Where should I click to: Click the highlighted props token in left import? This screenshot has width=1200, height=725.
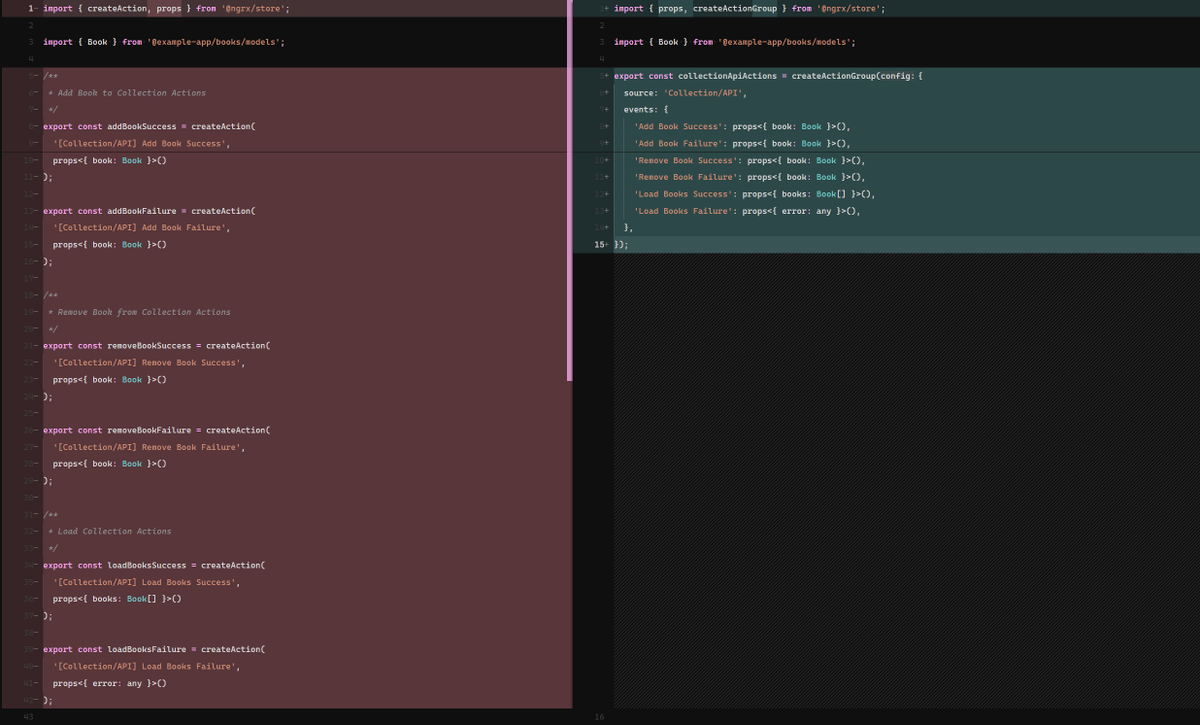pyautogui.click(x=168, y=8)
